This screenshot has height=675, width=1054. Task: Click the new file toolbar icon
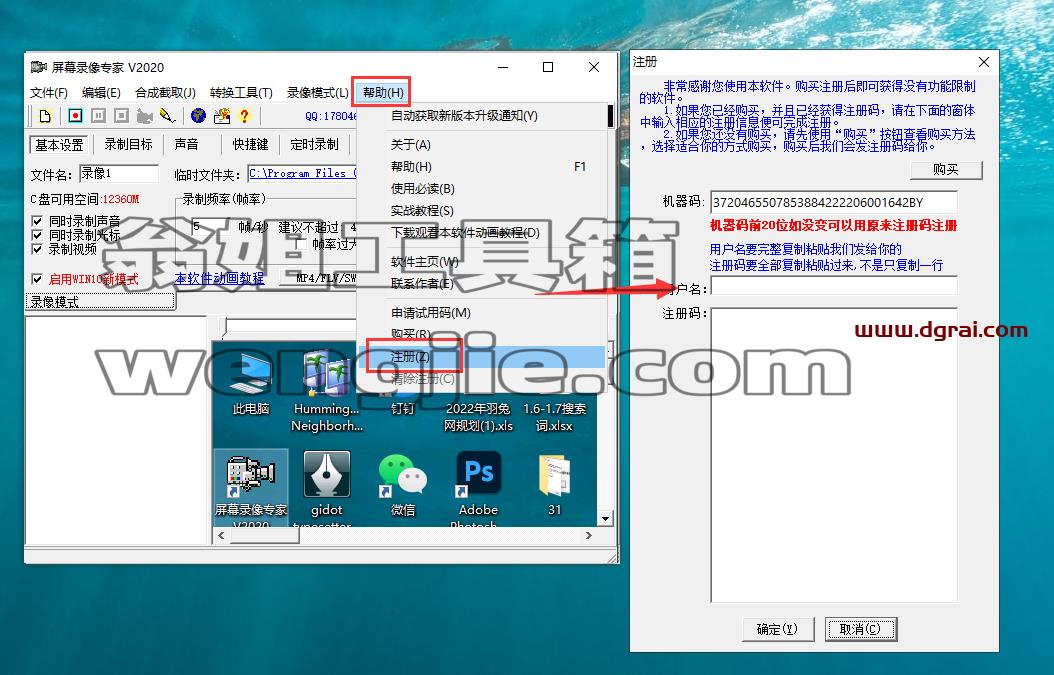click(45, 116)
